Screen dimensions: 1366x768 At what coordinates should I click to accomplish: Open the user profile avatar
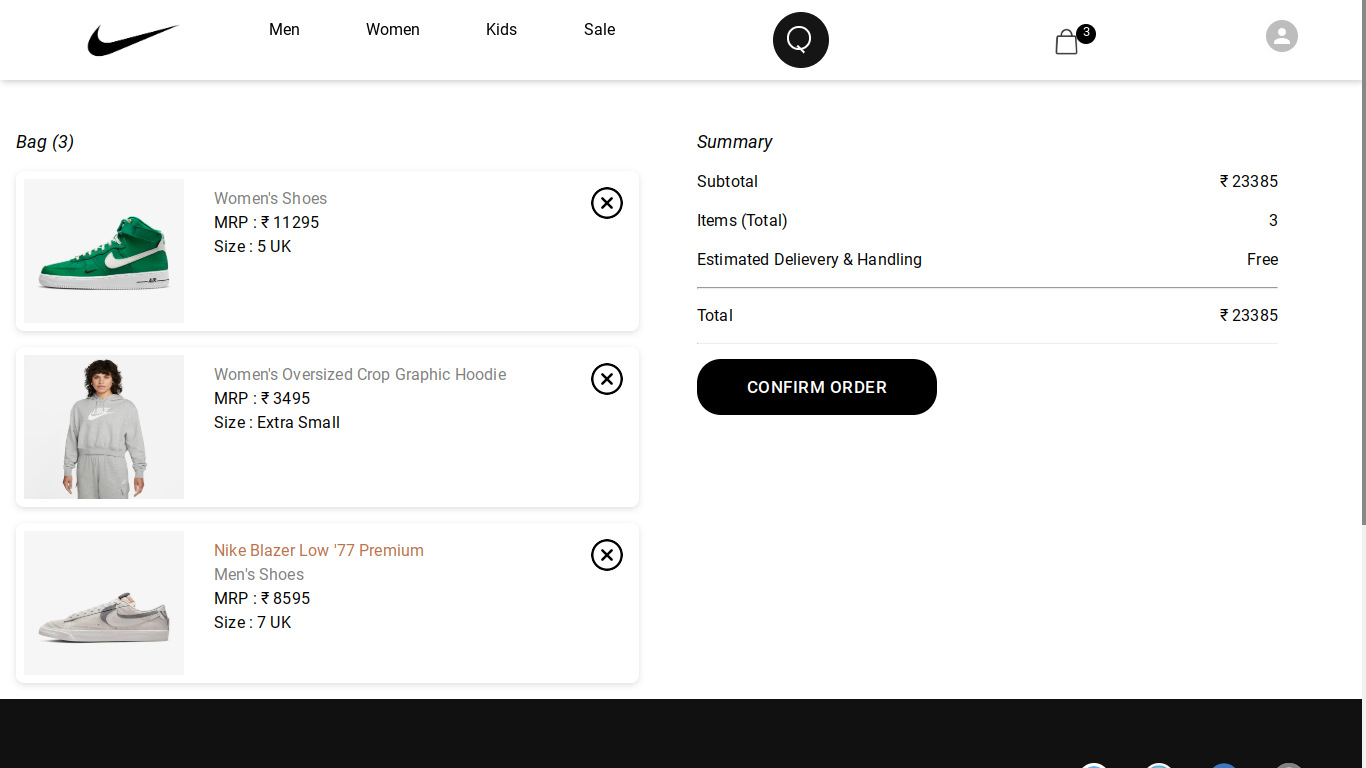click(x=1282, y=36)
